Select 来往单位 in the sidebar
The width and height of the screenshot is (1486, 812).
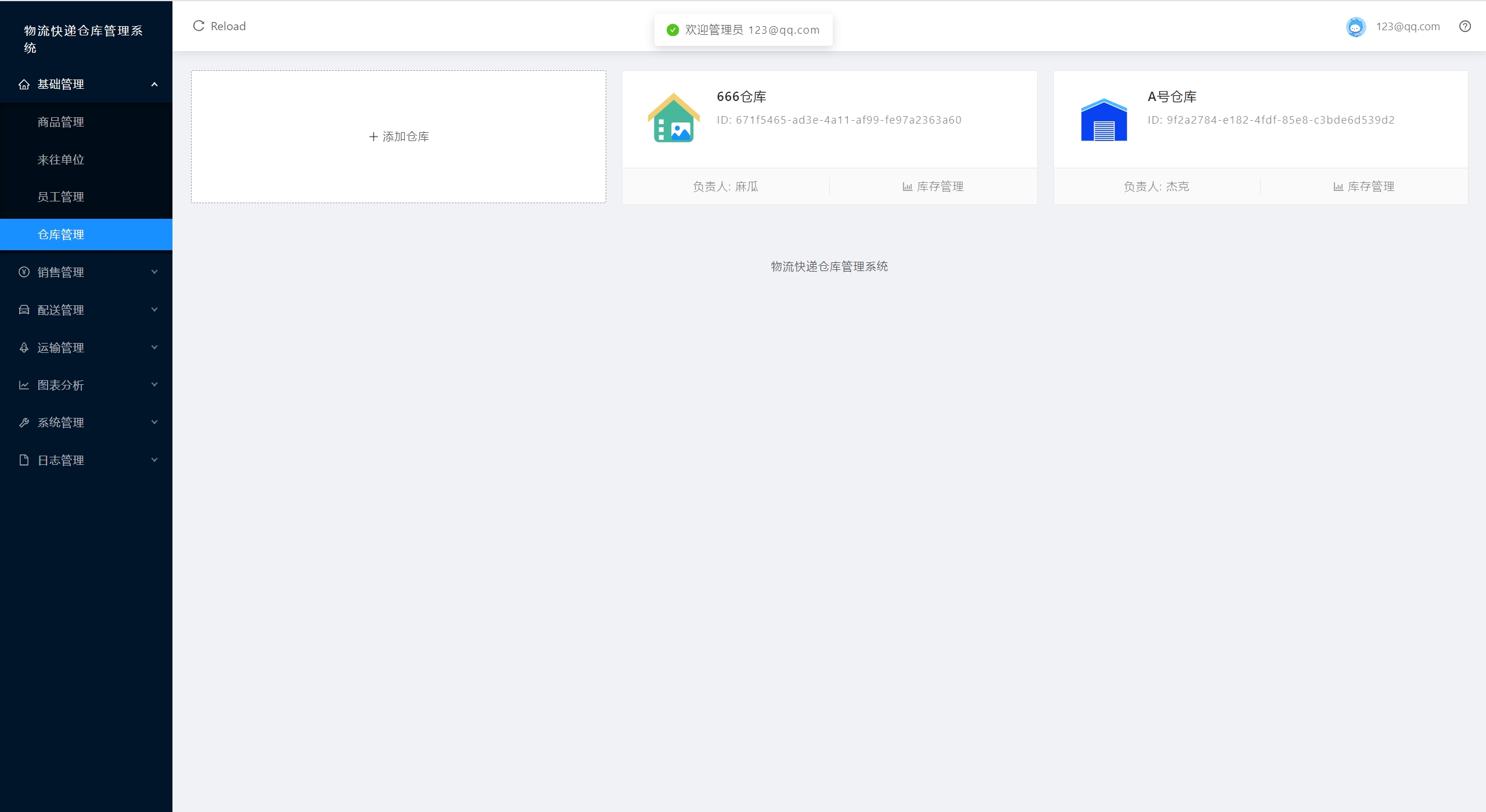[61, 160]
